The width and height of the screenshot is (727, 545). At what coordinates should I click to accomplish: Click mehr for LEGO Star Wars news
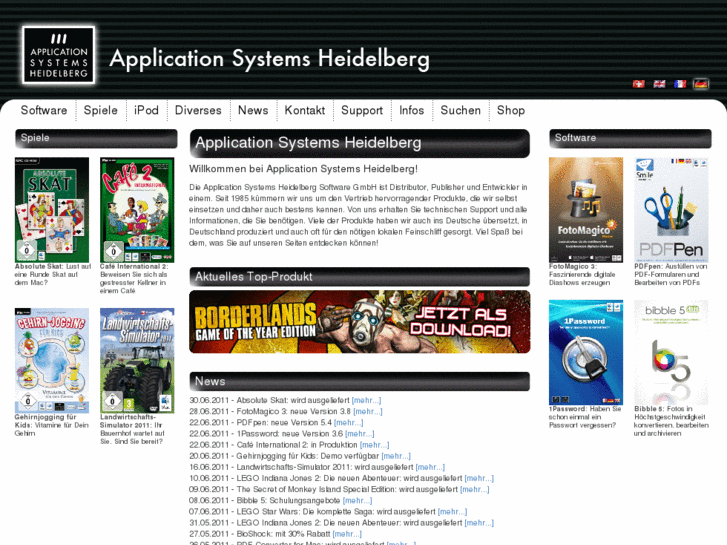click(x=453, y=512)
